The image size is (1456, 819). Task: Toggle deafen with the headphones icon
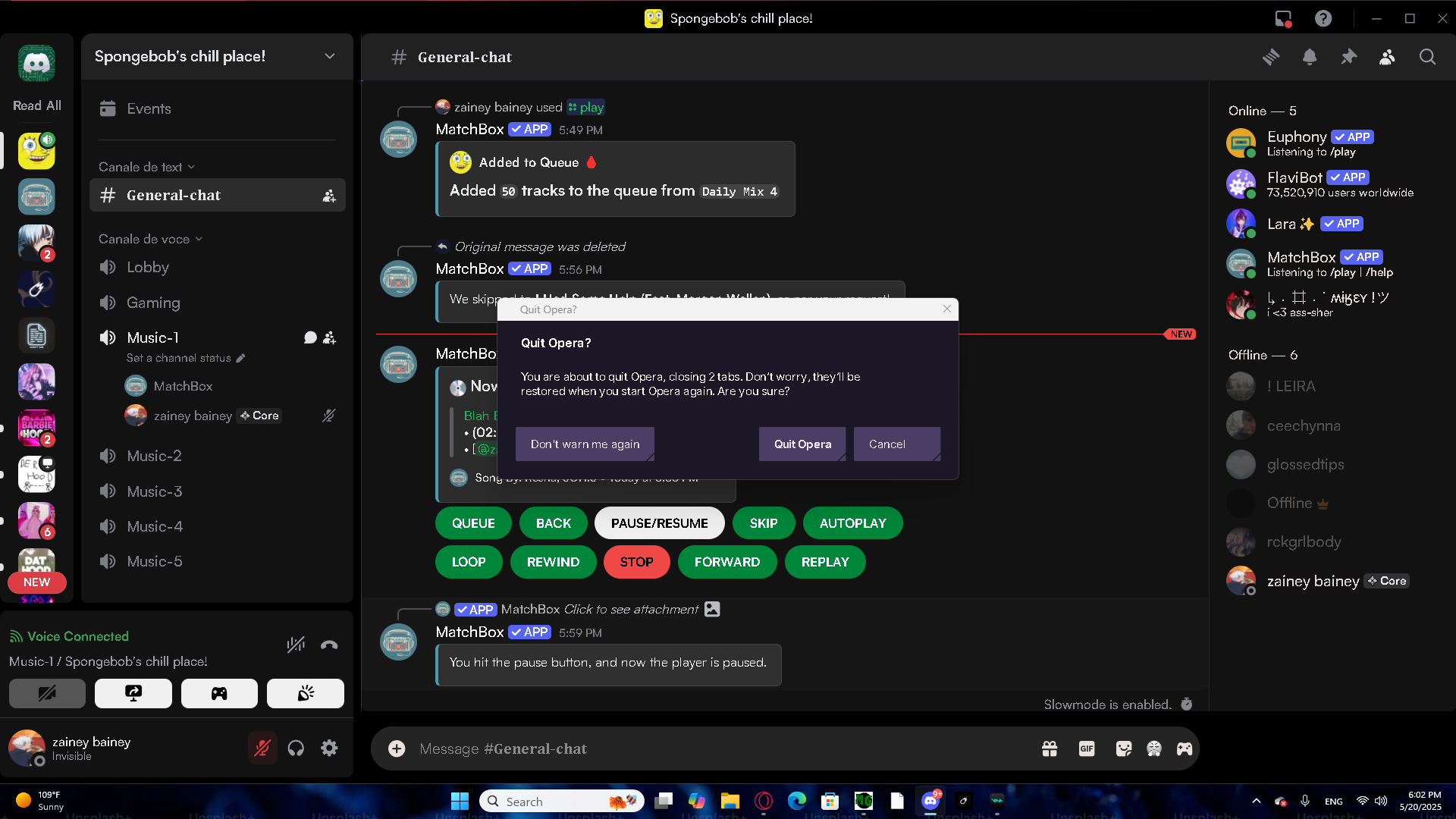tap(296, 748)
